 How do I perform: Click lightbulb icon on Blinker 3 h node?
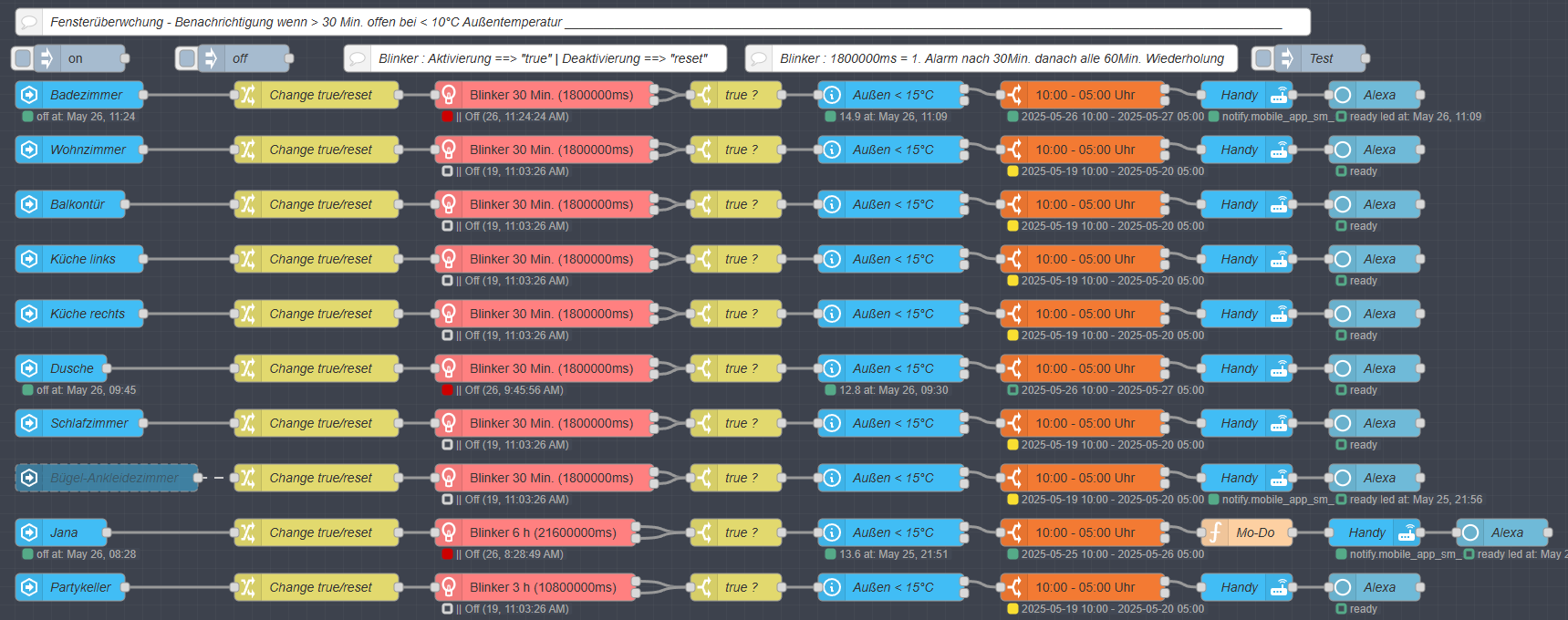pos(449,587)
